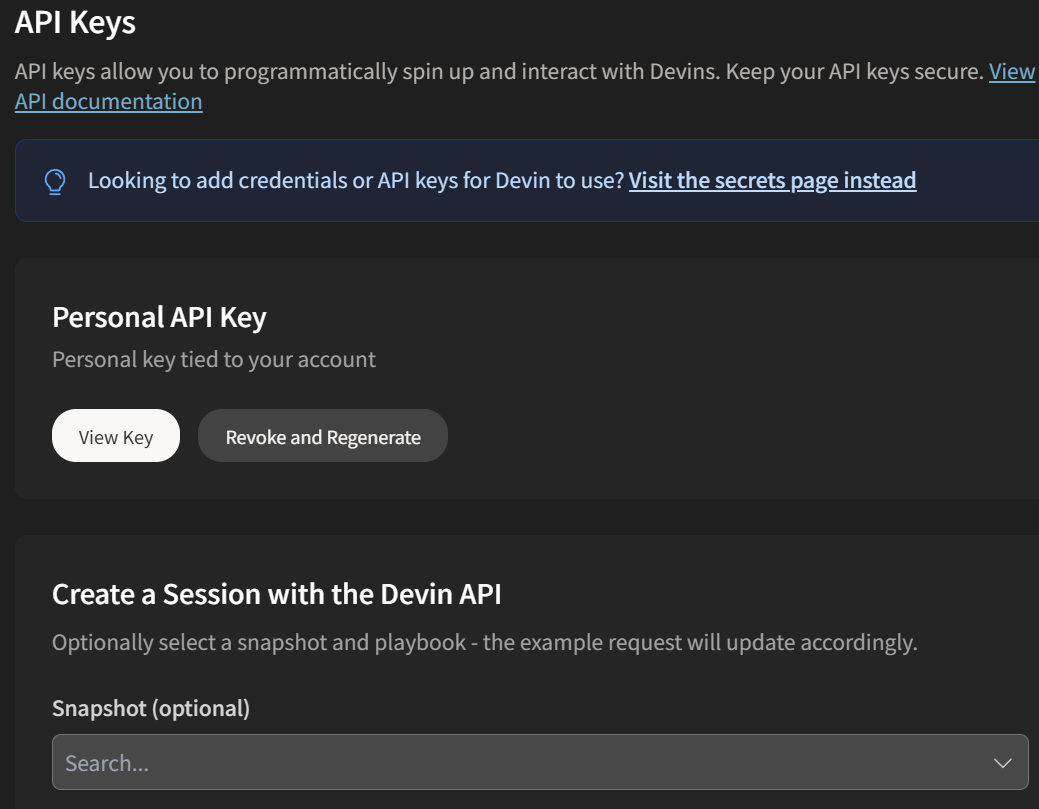Click the View Key button
Screen dimensions: 1039x809
click(x=116, y=436)
